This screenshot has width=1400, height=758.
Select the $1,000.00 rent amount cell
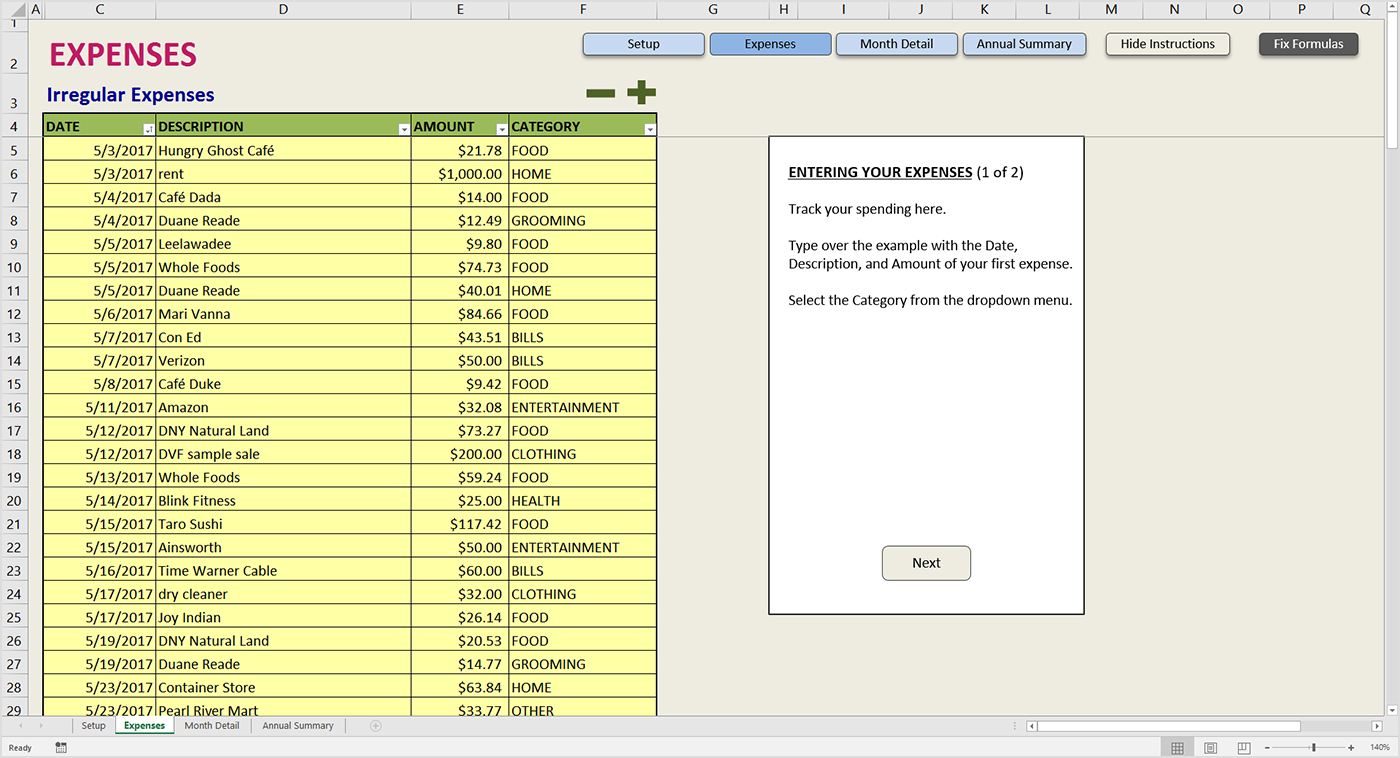[x=460, y=174]
